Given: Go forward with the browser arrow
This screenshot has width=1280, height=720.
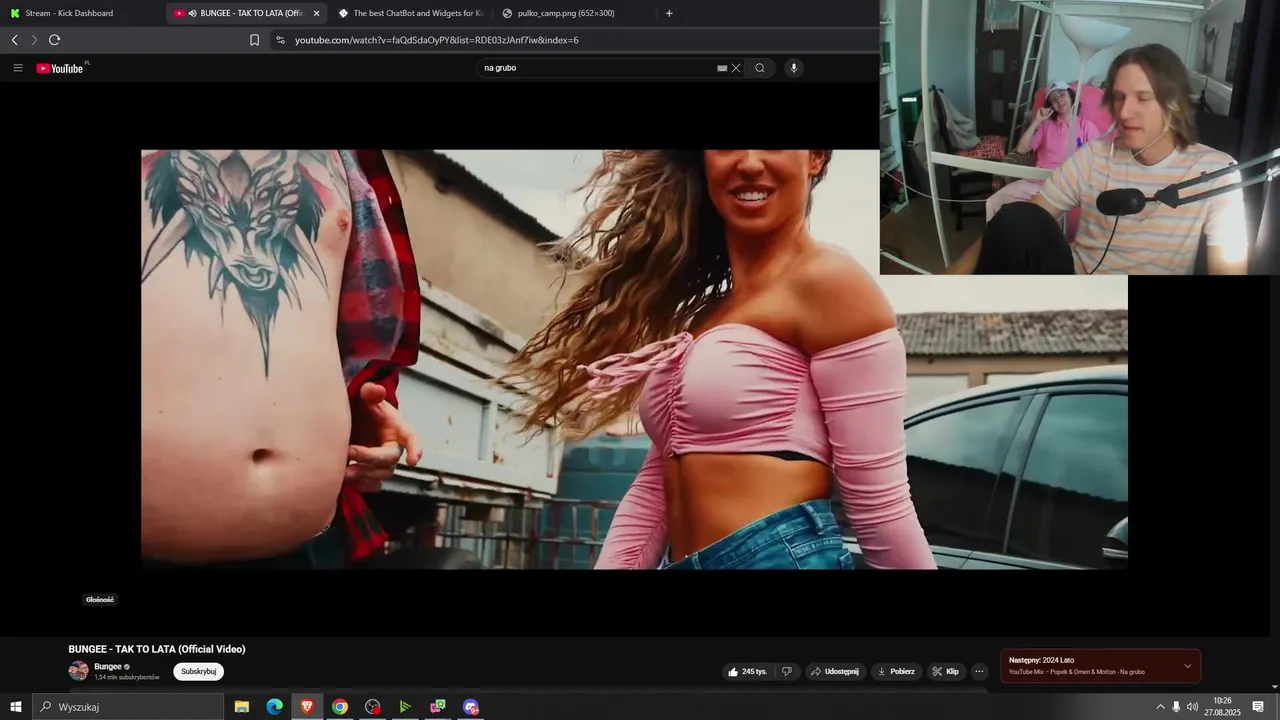Looking at the screenshot, I should tap(34, 40).
